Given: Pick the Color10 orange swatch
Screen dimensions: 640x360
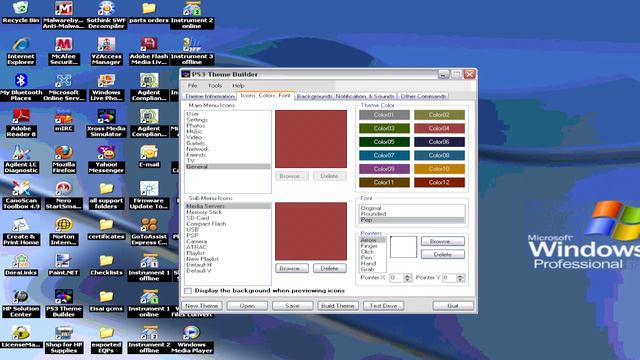Looking at the screenshot, I should click(439, 169).
